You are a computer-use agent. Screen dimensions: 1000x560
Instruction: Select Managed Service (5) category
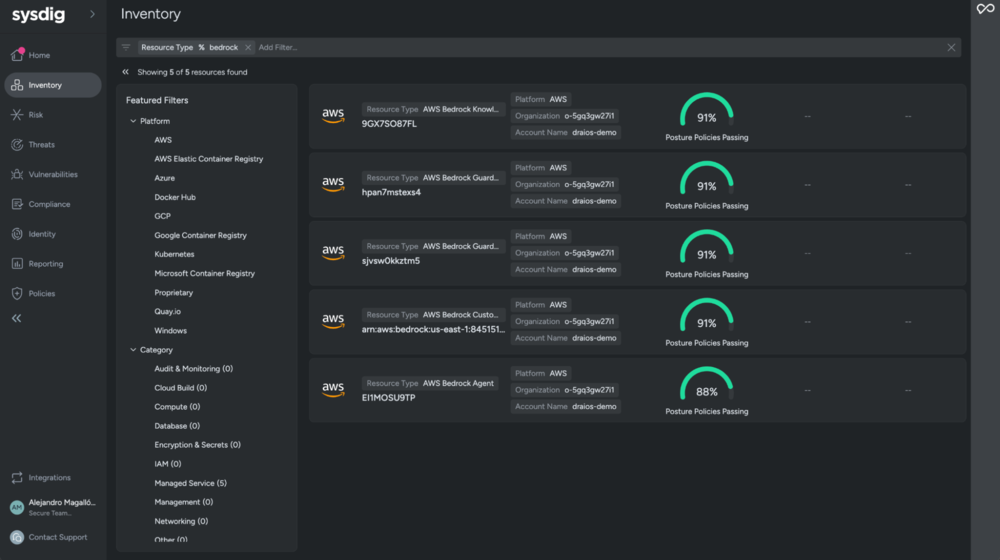[x=190, y=483]
